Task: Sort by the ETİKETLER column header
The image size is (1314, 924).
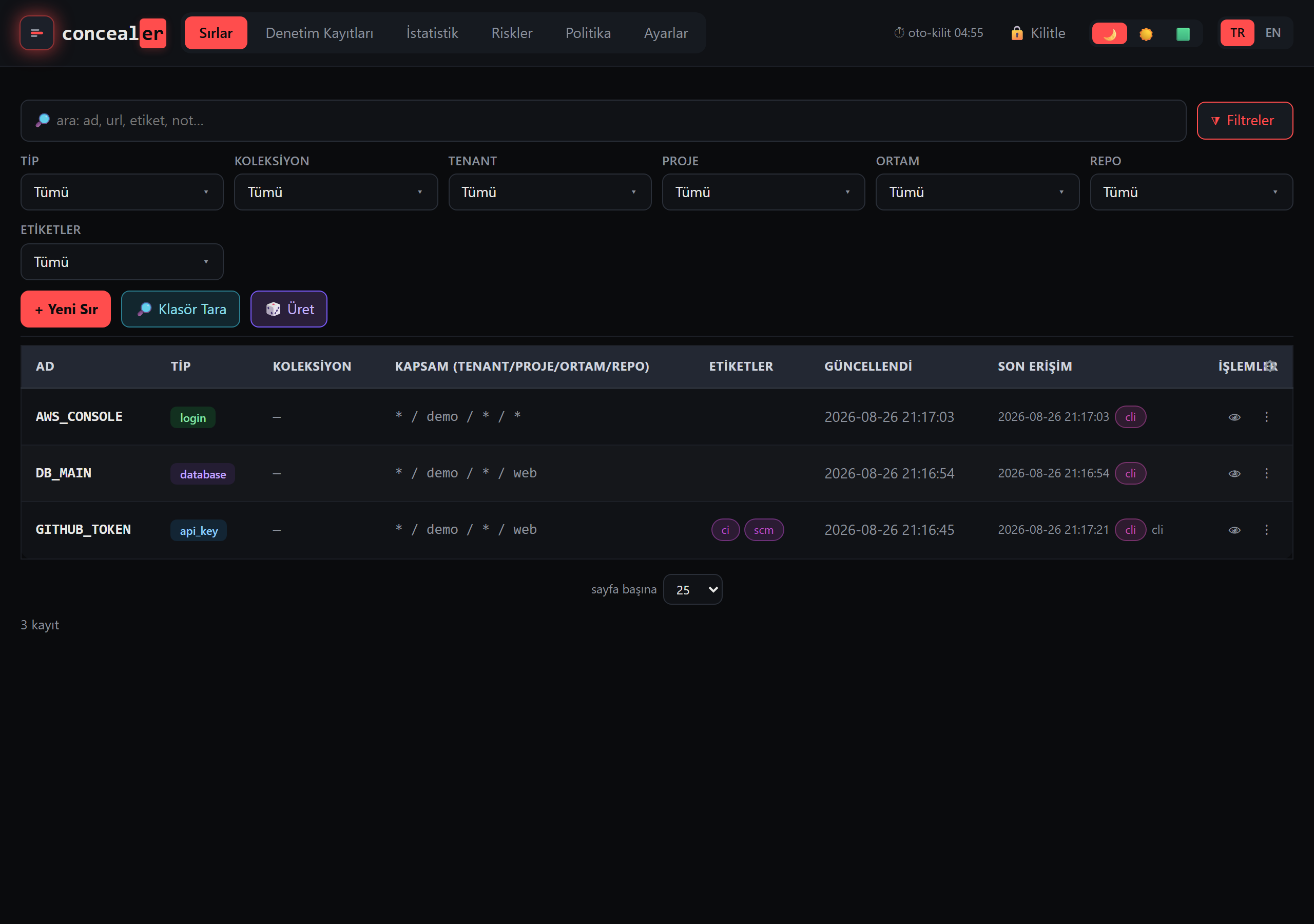Action: [x=741, y=367]
